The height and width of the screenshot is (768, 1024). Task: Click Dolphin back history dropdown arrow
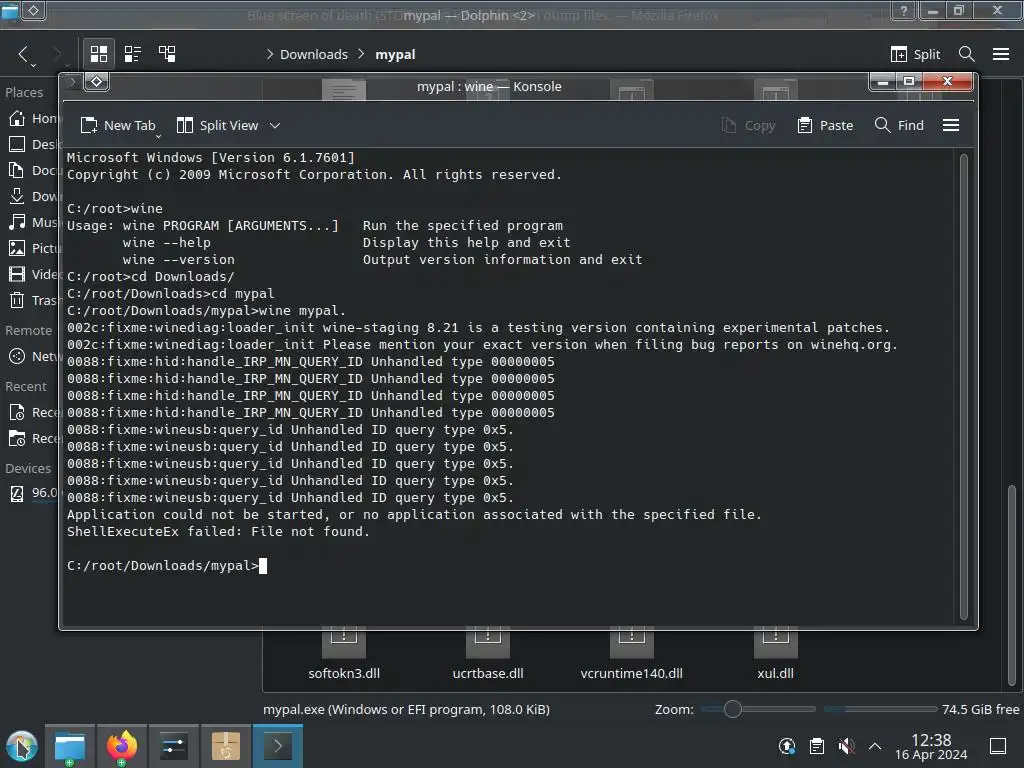33,66
